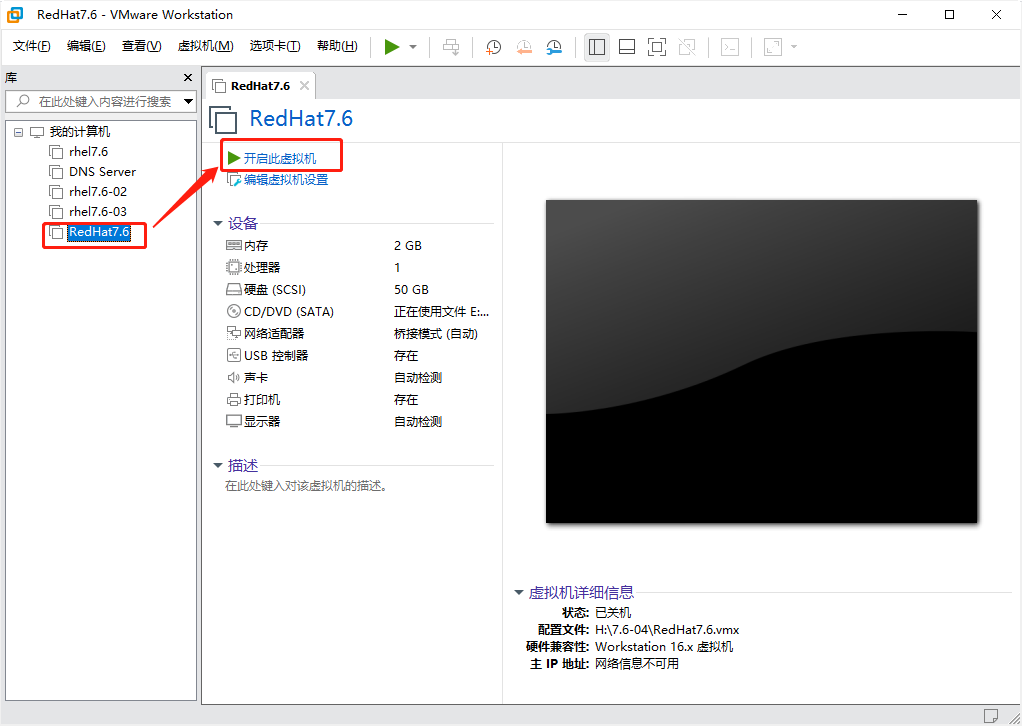Toggle the library sidebar view icon
Viewport: 1022px width, 726px height.
coord(597,47)
